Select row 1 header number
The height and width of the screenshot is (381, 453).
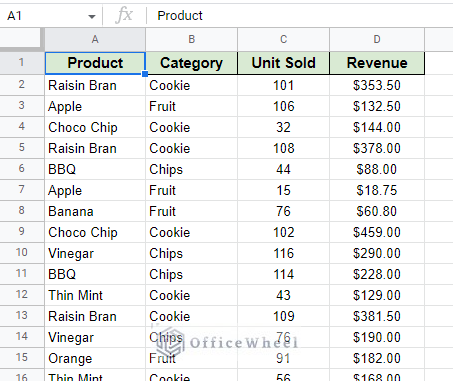tap(22, 62)
